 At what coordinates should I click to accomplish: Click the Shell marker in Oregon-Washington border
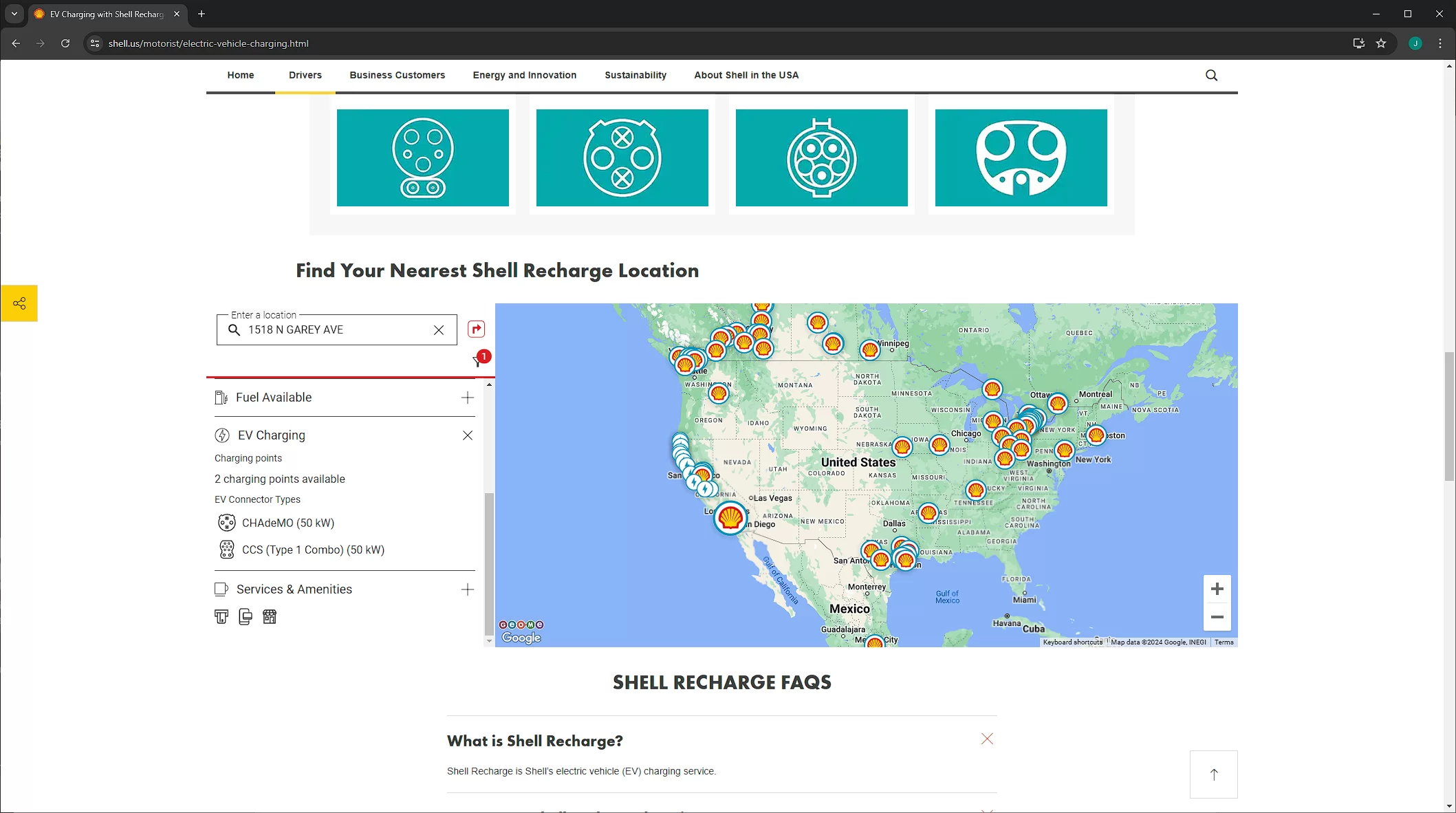719,393
